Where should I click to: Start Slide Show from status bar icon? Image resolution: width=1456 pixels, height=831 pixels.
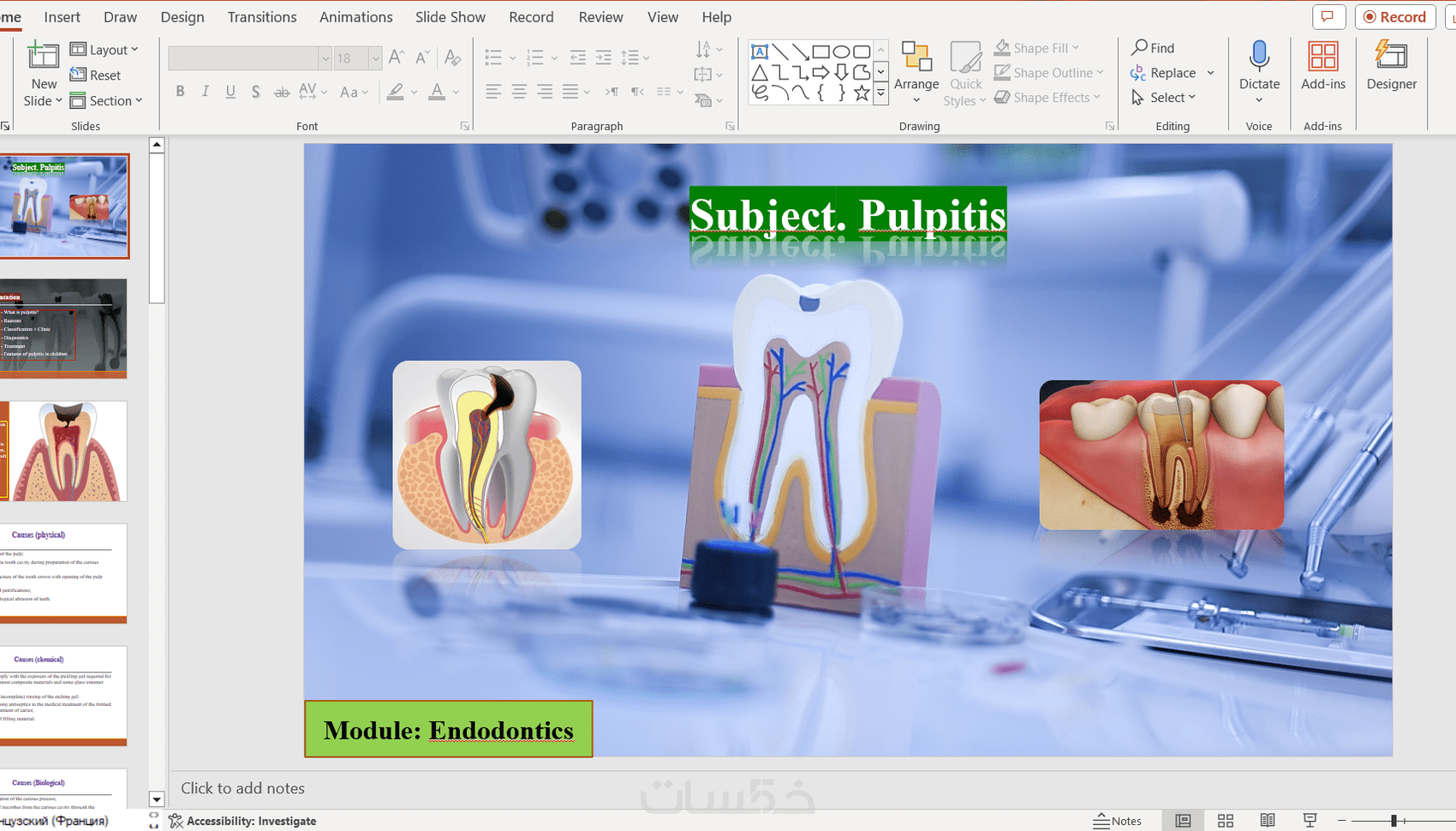click(x=1310, y=821)
